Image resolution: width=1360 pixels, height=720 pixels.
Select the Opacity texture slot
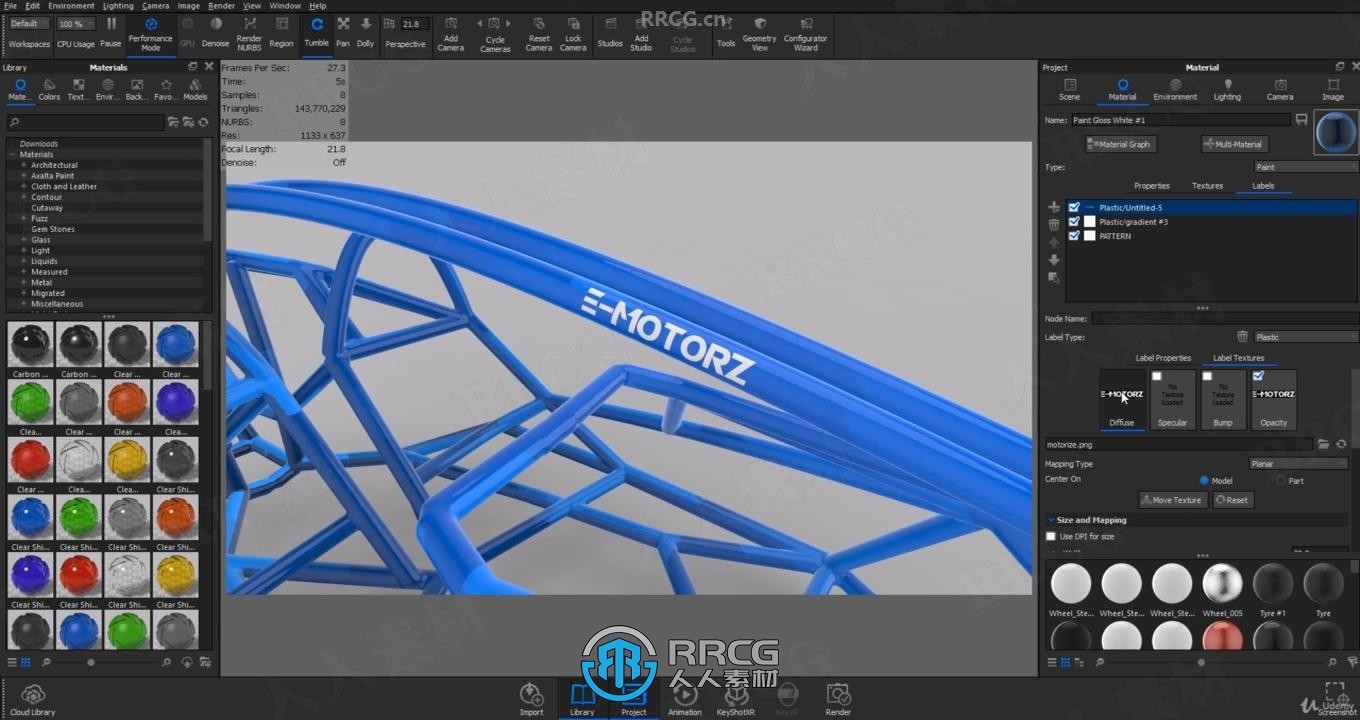[1274, 400]
